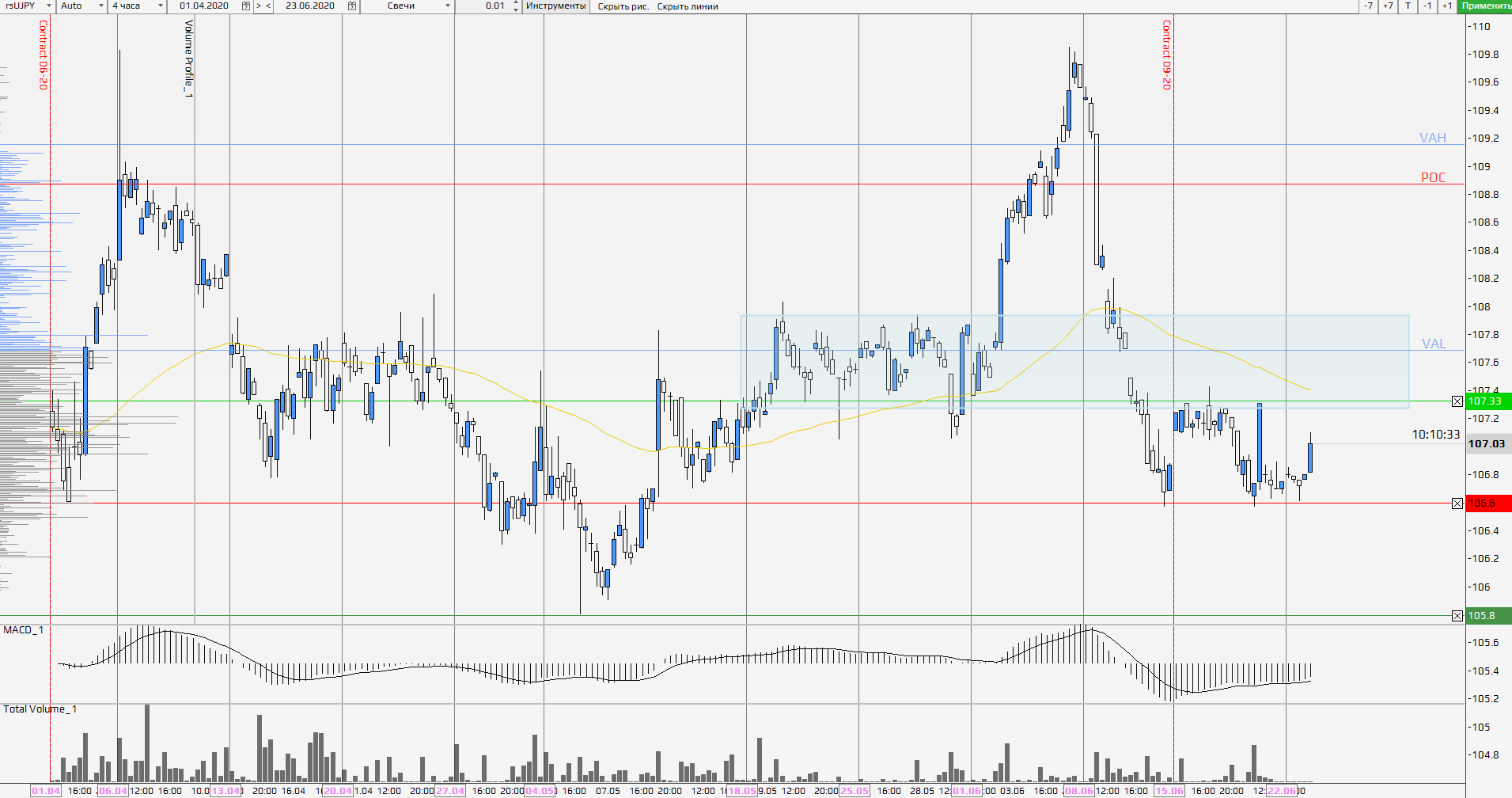1512x798 pixels.
Task: Remove the 105.8 price level line
Action: pyautogui.click(x=1457, y=616)
